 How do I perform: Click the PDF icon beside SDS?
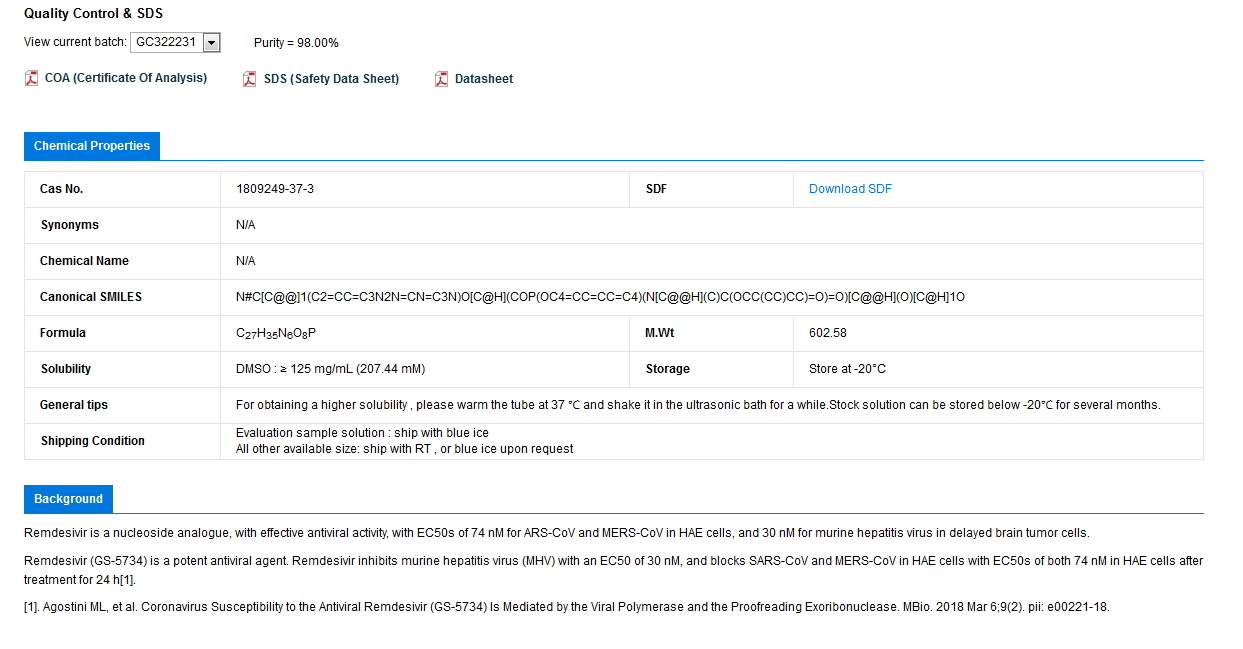tap(250, 79)
